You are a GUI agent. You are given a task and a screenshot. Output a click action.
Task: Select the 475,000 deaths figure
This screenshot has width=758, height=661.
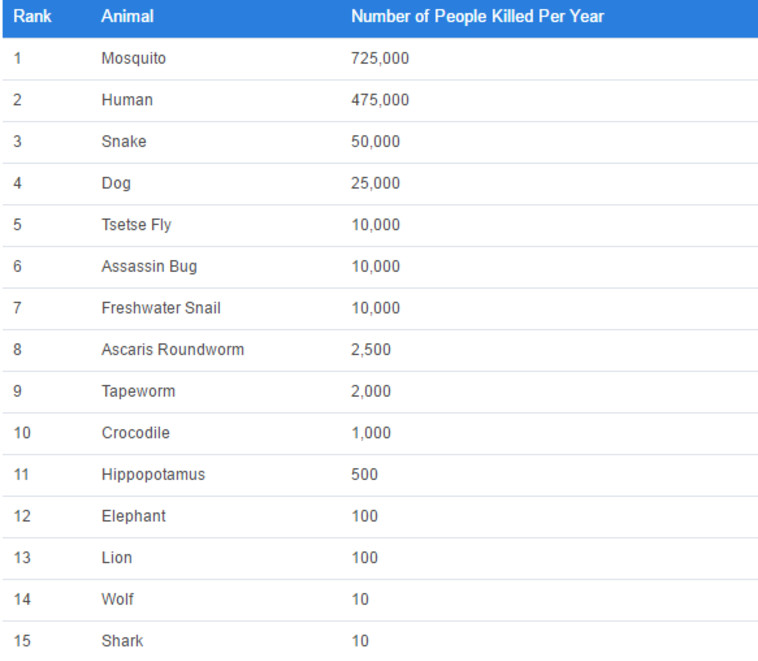click(380, 100)
